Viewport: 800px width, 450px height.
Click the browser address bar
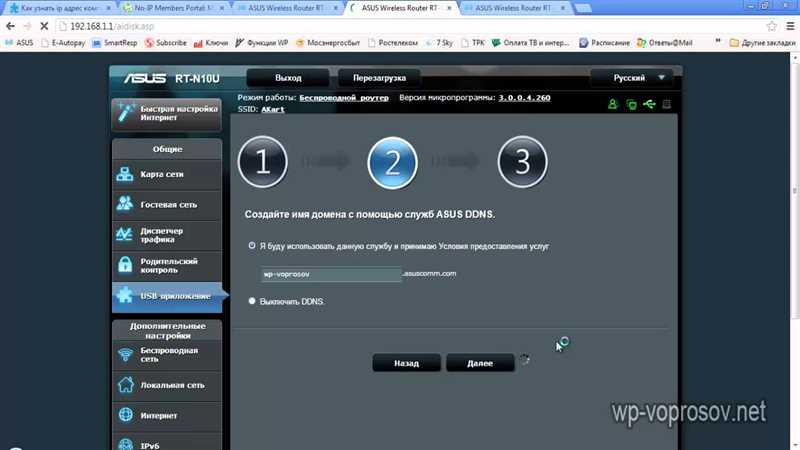[408, 26]
